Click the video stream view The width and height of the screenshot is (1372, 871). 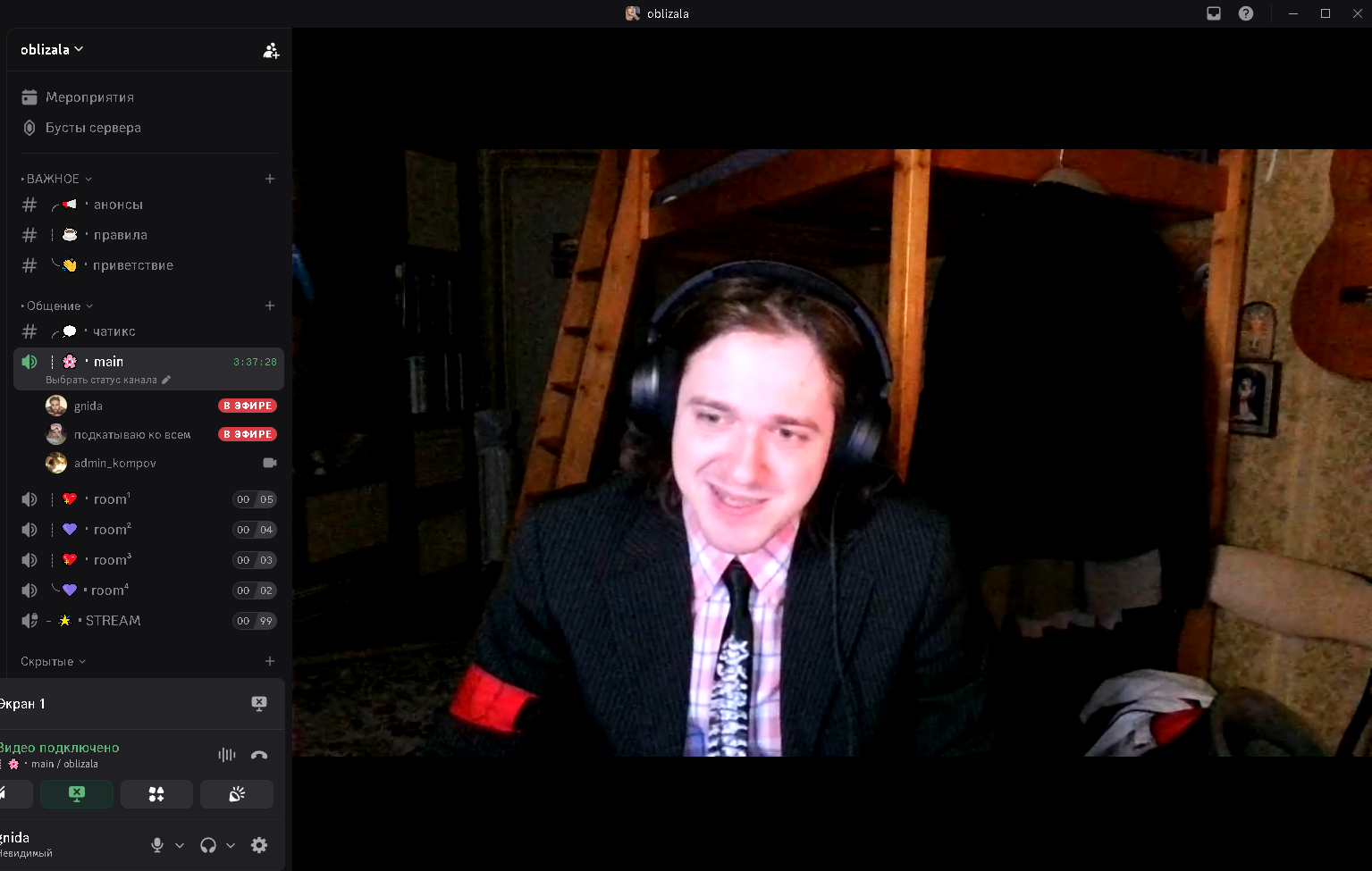point(832,453)
